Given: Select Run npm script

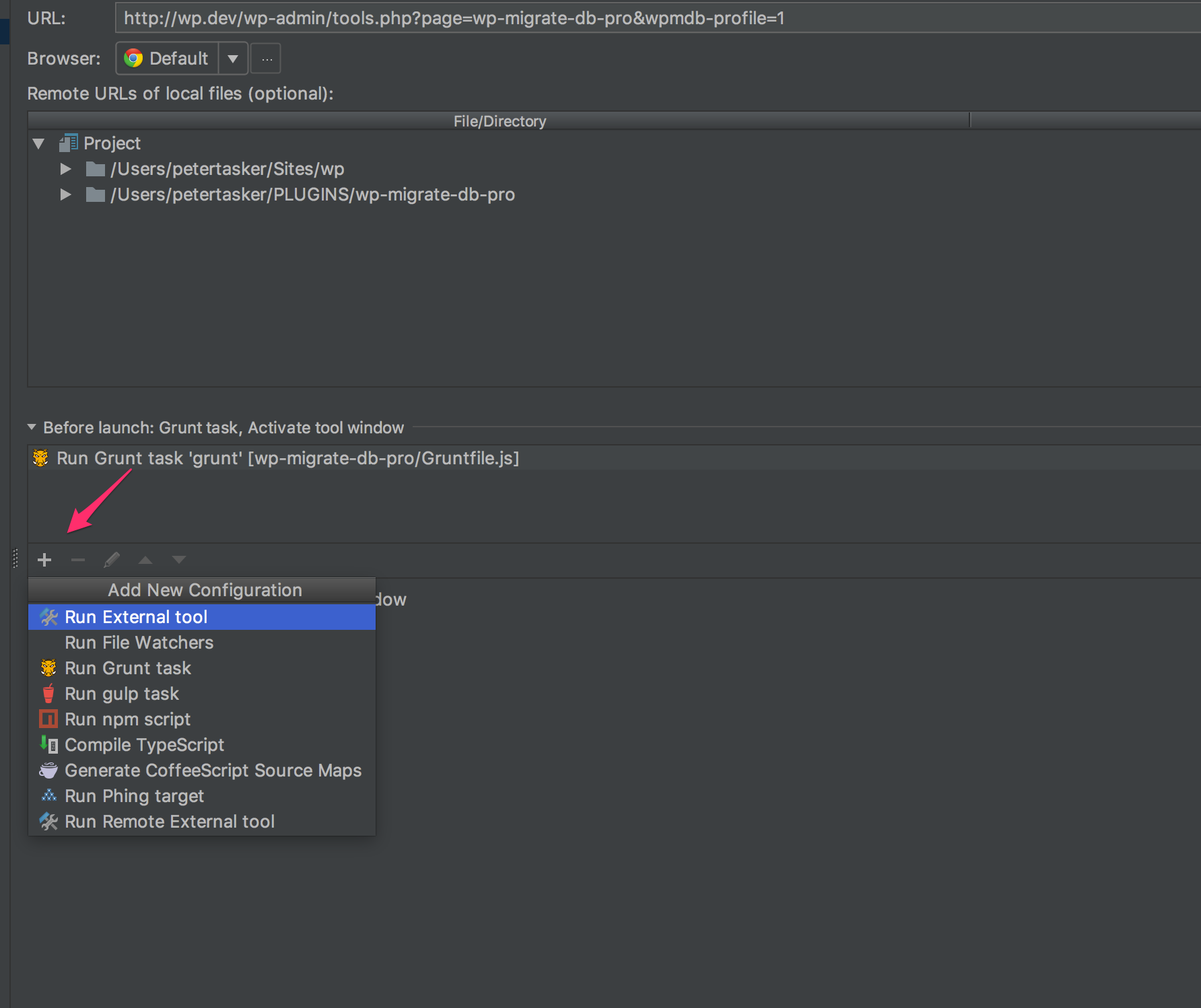Looking at the screenshot, I should [x=202, y=719].
